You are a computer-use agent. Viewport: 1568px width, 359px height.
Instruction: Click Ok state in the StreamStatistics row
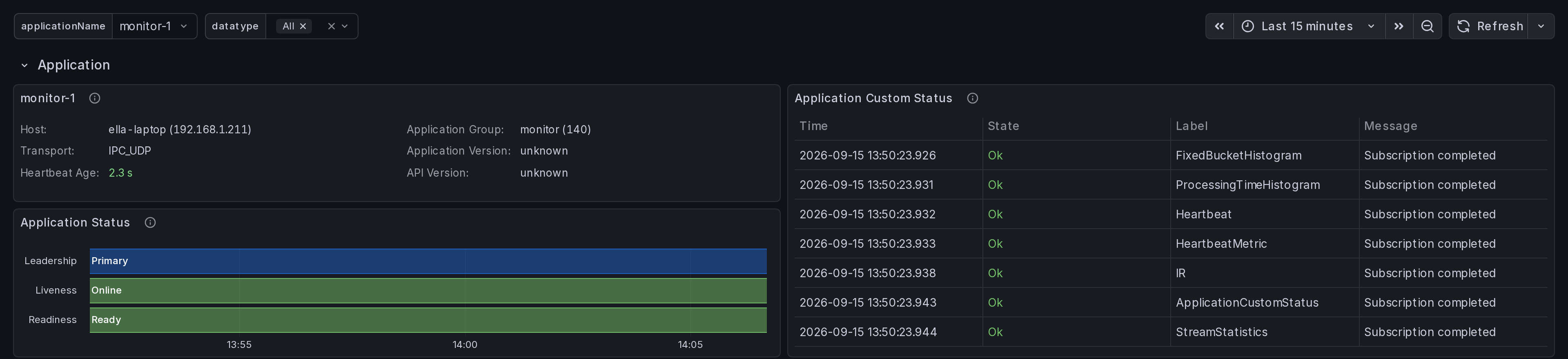point(995,332)
